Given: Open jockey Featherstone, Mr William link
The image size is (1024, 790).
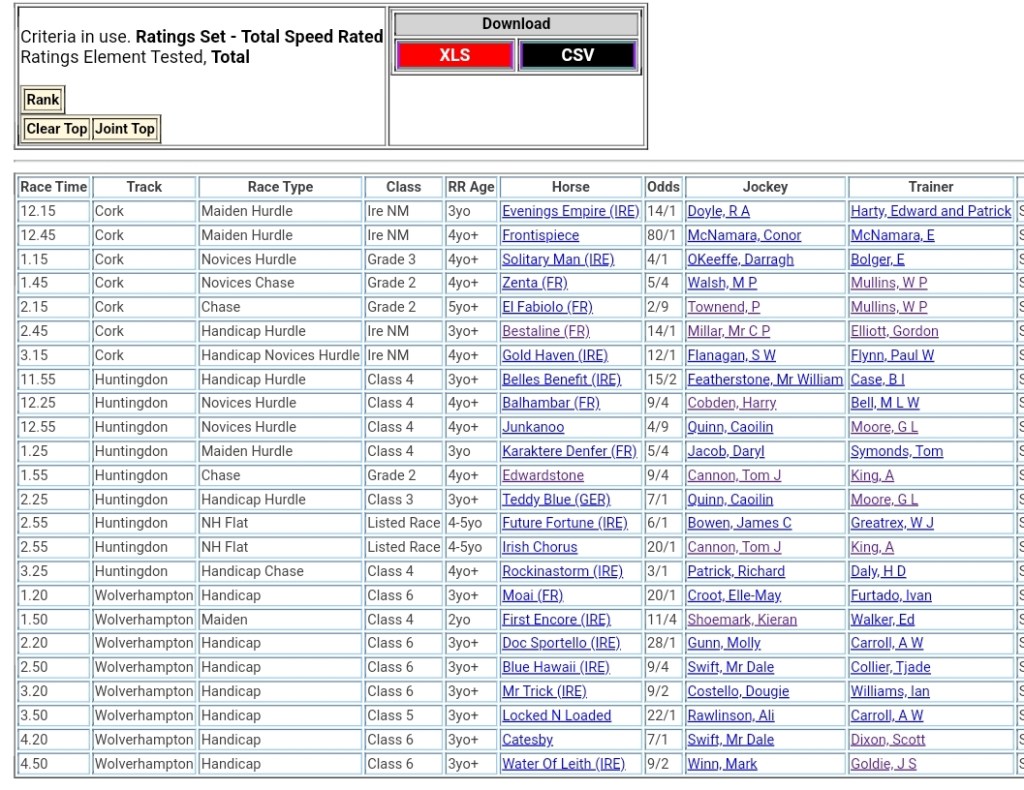Looking at the screenshot, I should (x=765, y=379).
